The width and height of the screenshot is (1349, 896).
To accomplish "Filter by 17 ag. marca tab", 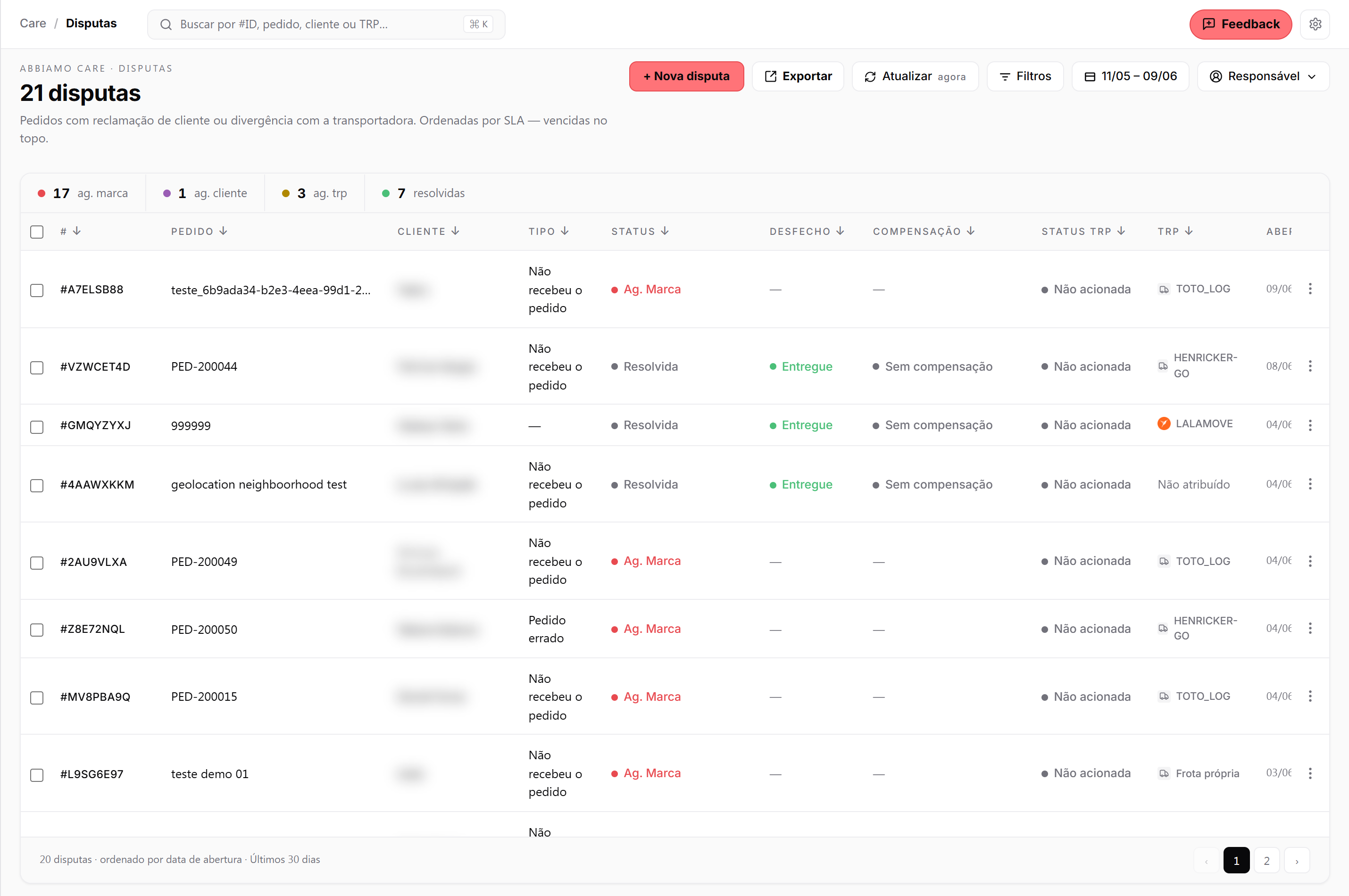I will click(x=83, y=193).
